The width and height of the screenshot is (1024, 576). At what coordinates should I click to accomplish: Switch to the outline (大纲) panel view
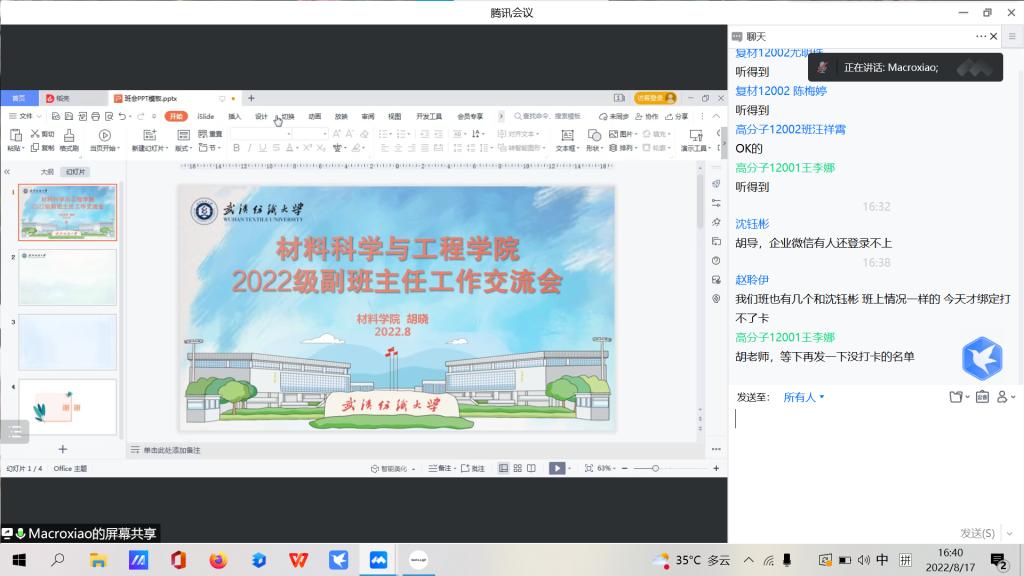coord(47,172)
